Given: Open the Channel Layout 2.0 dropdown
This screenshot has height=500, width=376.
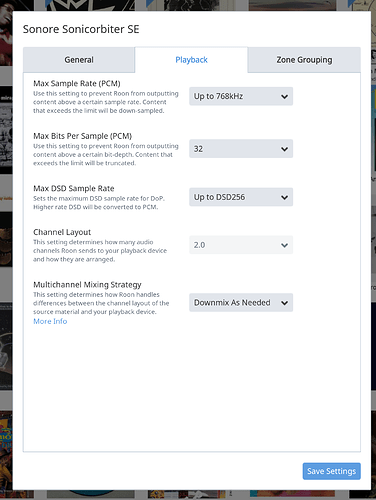Looking at the screenshot, I should [241, 245].
